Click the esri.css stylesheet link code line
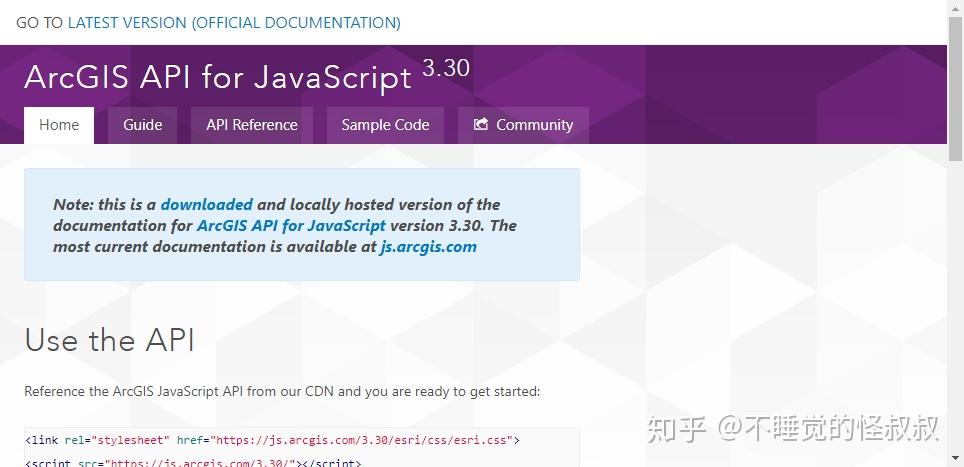 coord(272,441)
